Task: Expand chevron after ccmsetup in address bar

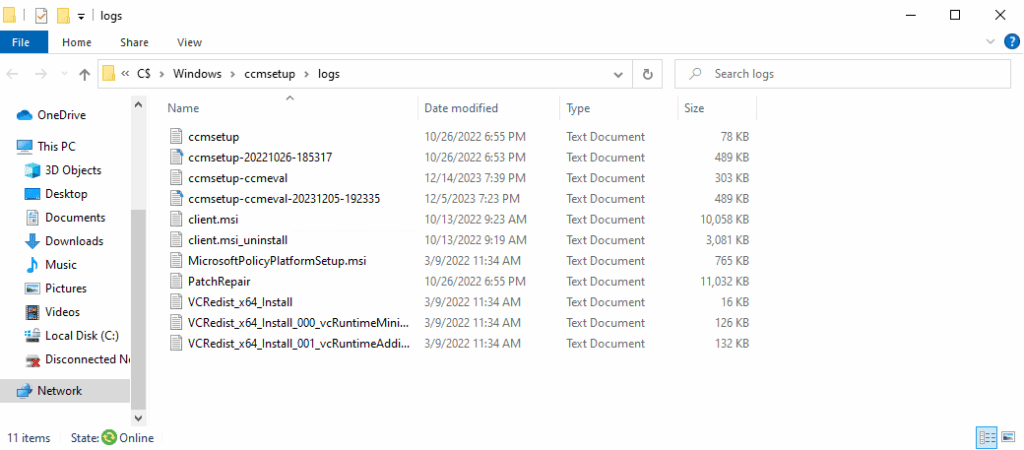Action: coord(305,74)
